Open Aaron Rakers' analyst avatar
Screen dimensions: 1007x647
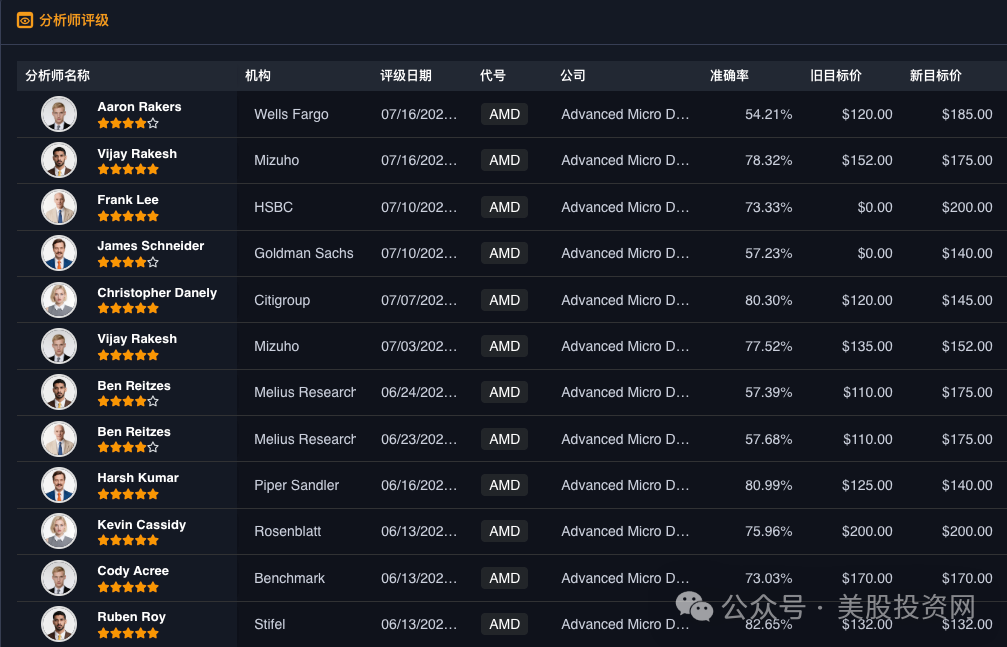[59, 114]
